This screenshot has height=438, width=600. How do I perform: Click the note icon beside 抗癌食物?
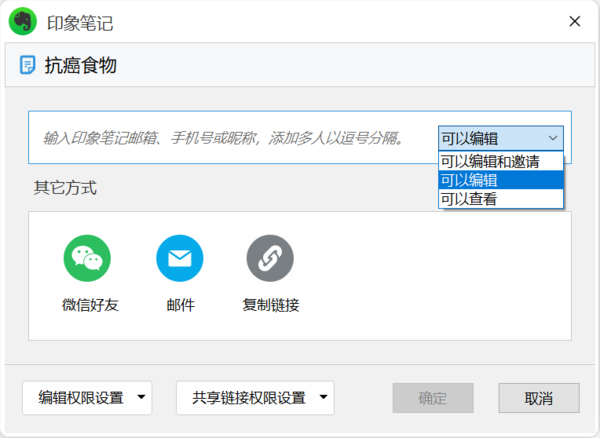pos(28,65)
